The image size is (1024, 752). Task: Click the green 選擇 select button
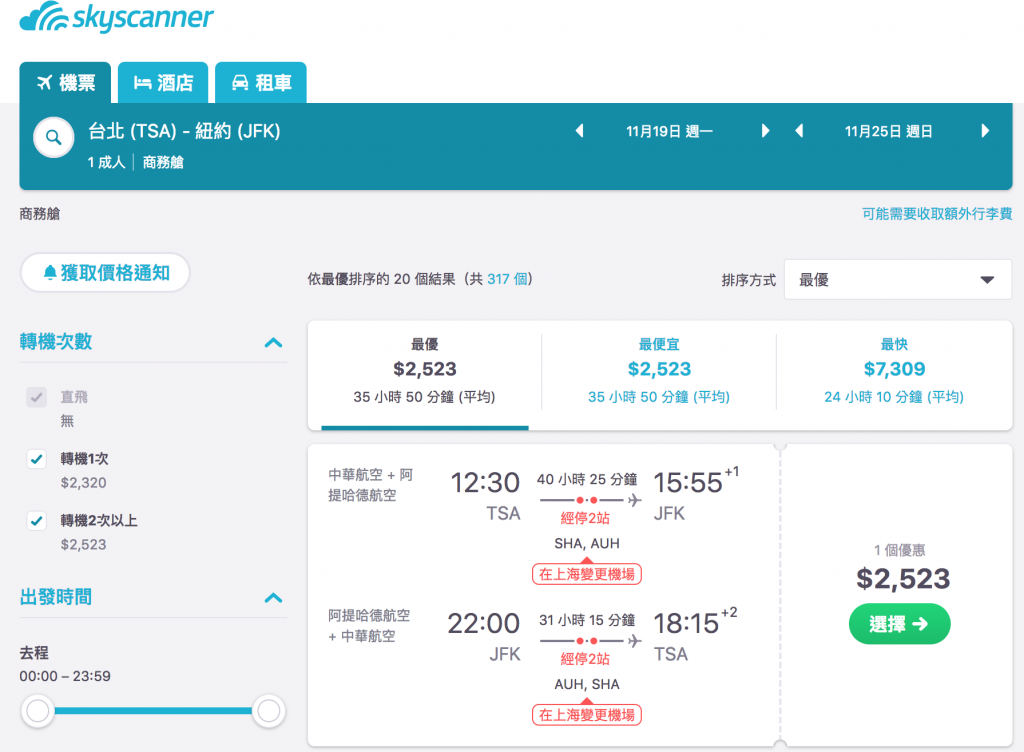click(x=899, y=624)
